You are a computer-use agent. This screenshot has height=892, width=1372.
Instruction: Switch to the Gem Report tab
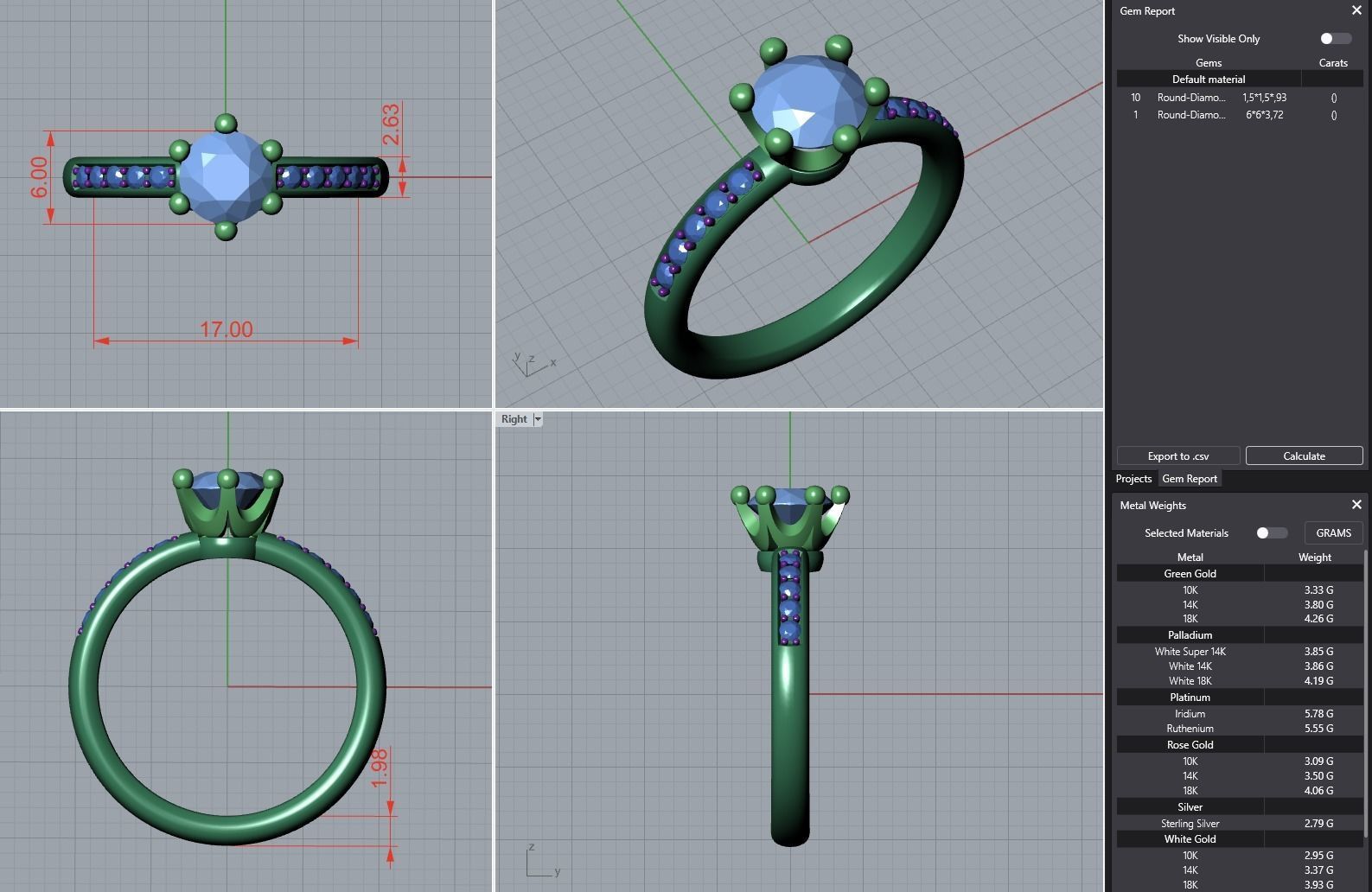(1190, 479)
